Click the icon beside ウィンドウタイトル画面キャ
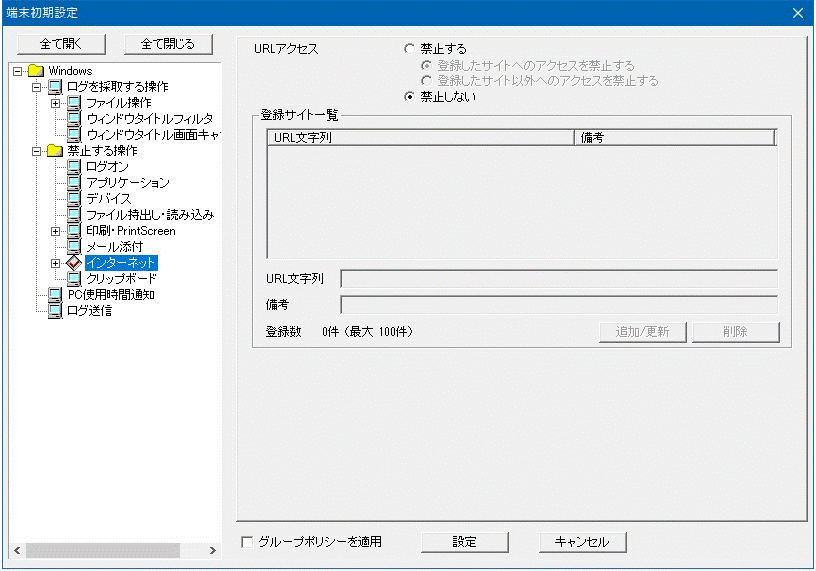This screenshot has height=571, width=816. [x=74, y=135]
